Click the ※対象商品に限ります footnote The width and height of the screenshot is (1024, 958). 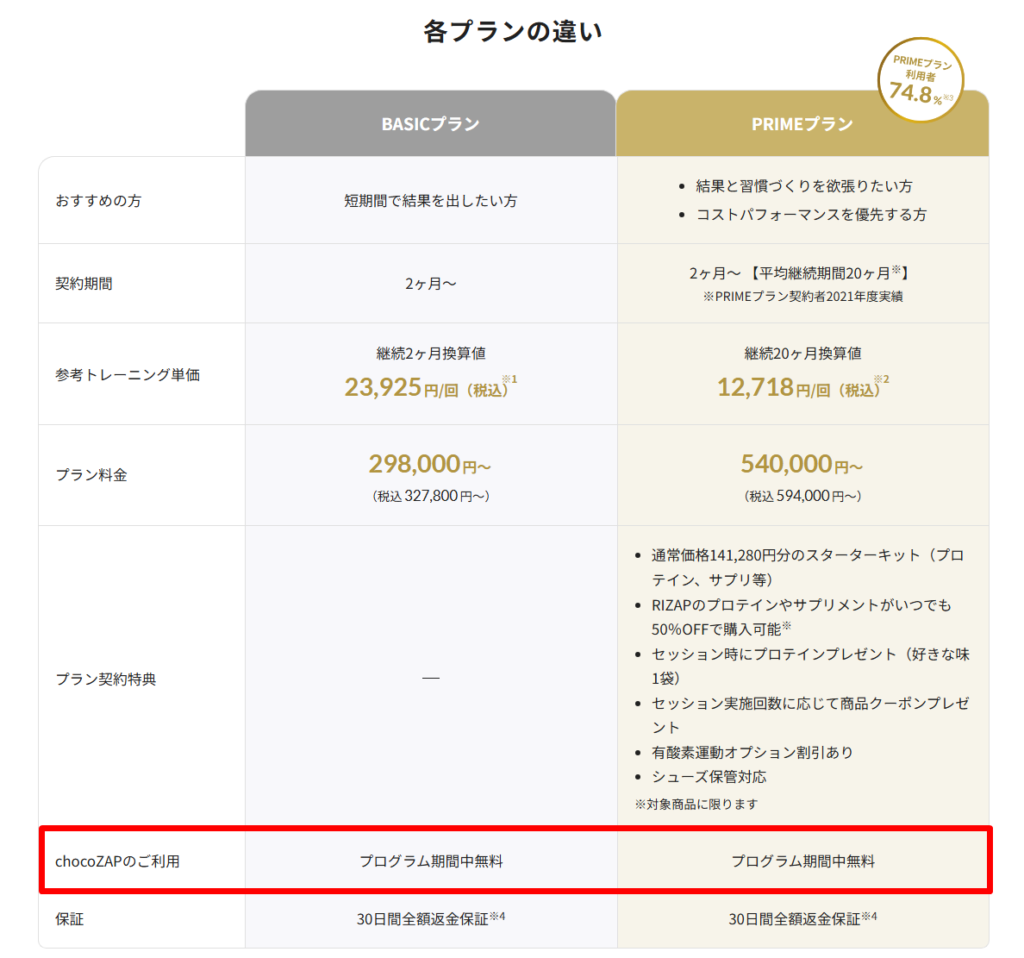tap(696, 804)
